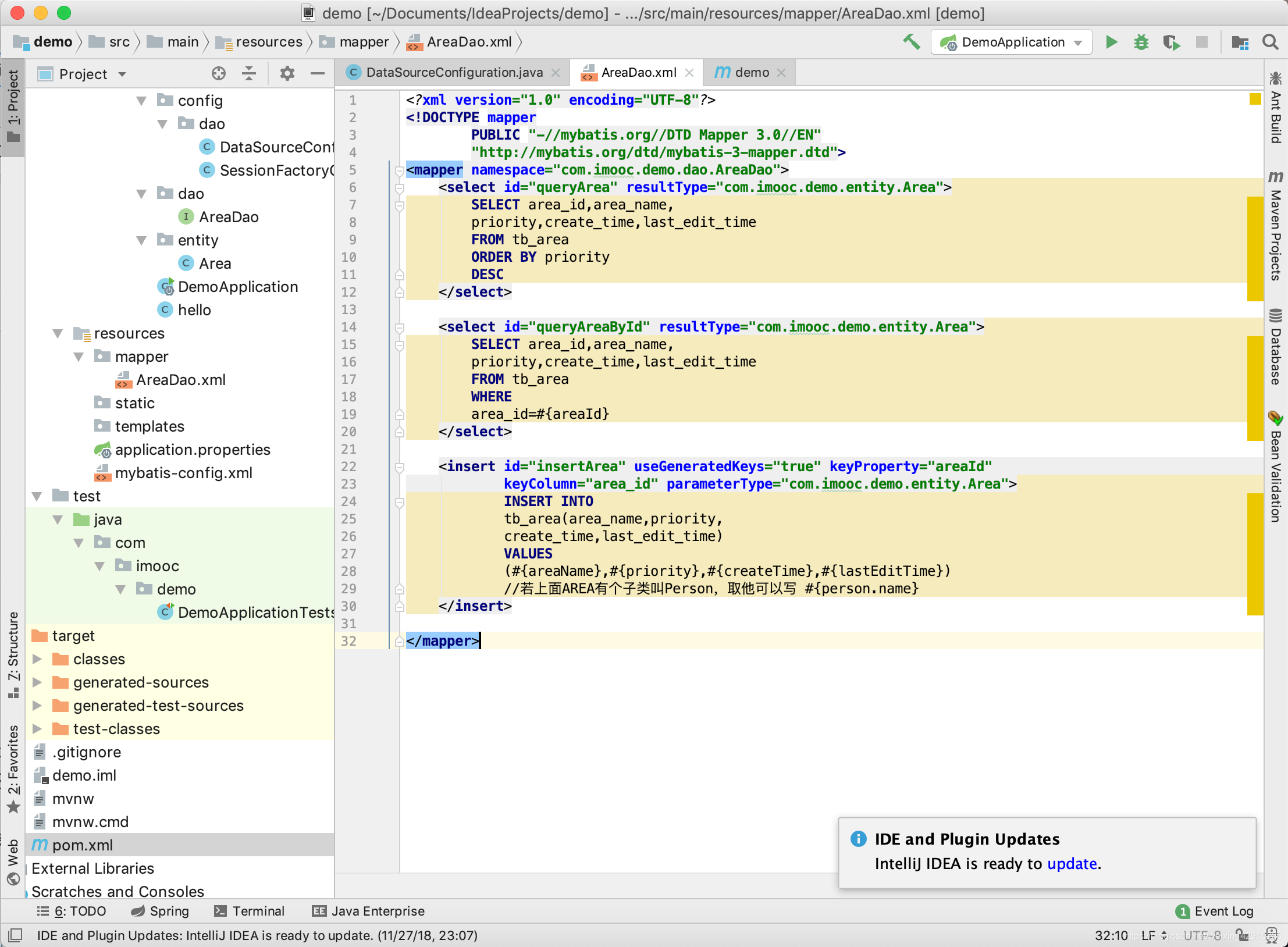This screenshot has height=947, width=1288.
Task: Collapse the test folder
Action: (x=37, y=496)
